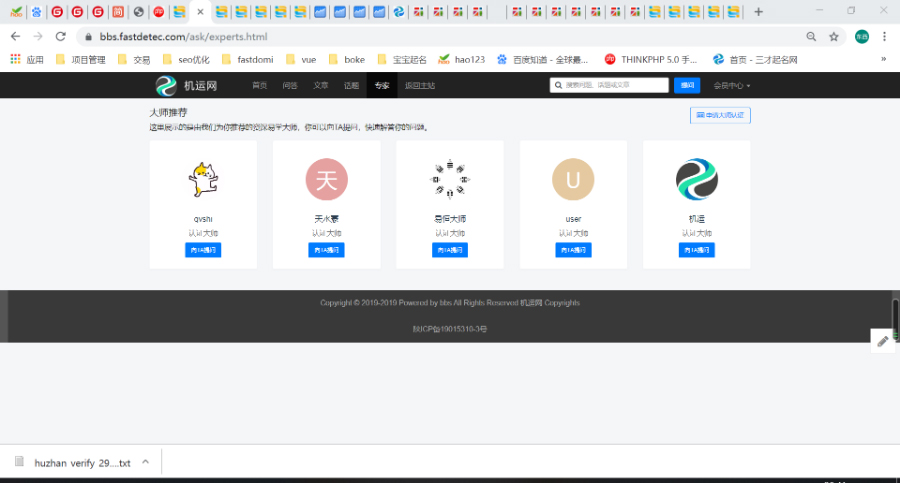Screen dimensions: 900x483
Task: Click the tan U avatar
Action: [x=573, y=179]
